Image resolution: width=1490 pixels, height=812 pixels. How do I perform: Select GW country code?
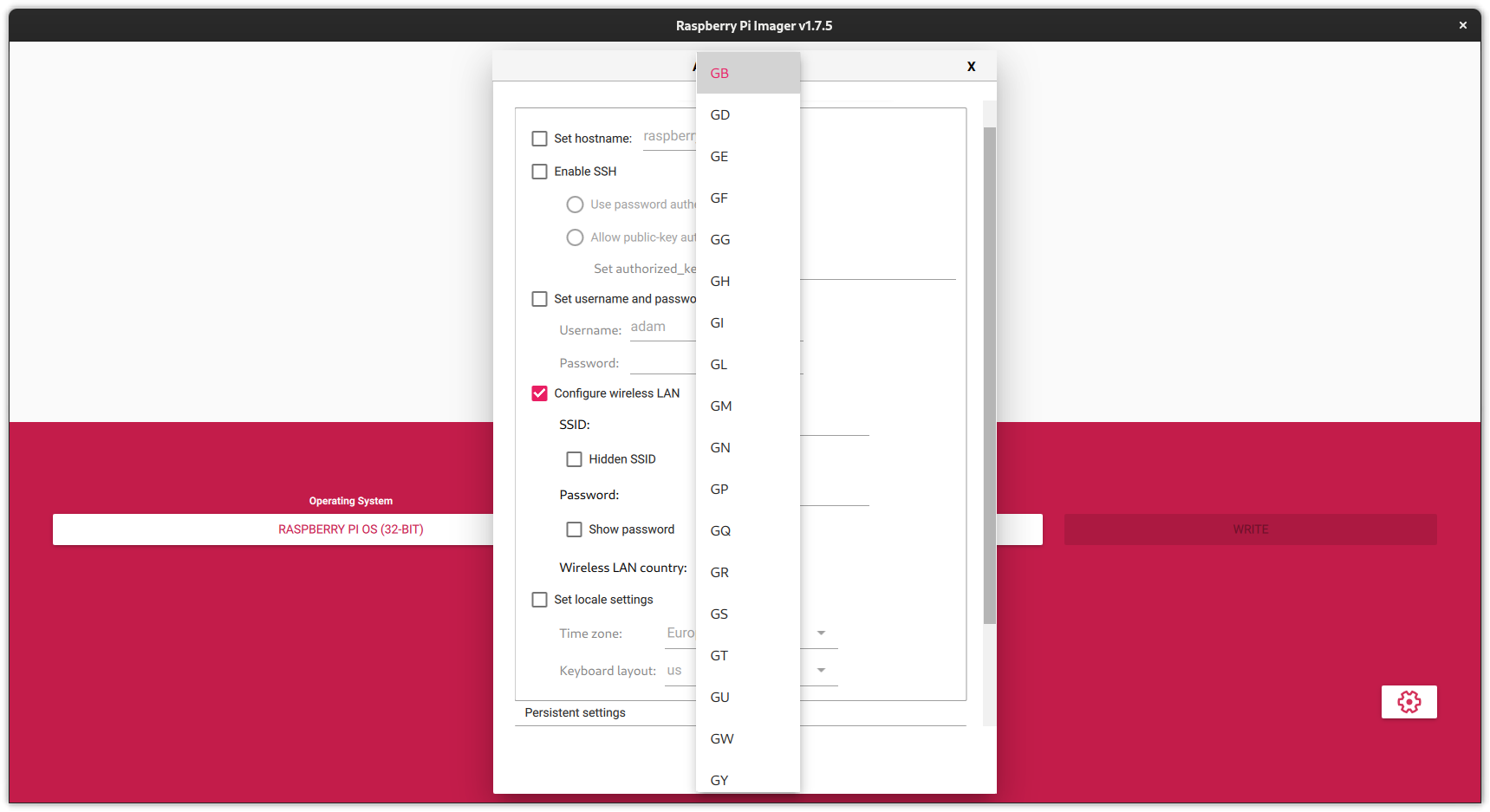[x=748, y=738]
